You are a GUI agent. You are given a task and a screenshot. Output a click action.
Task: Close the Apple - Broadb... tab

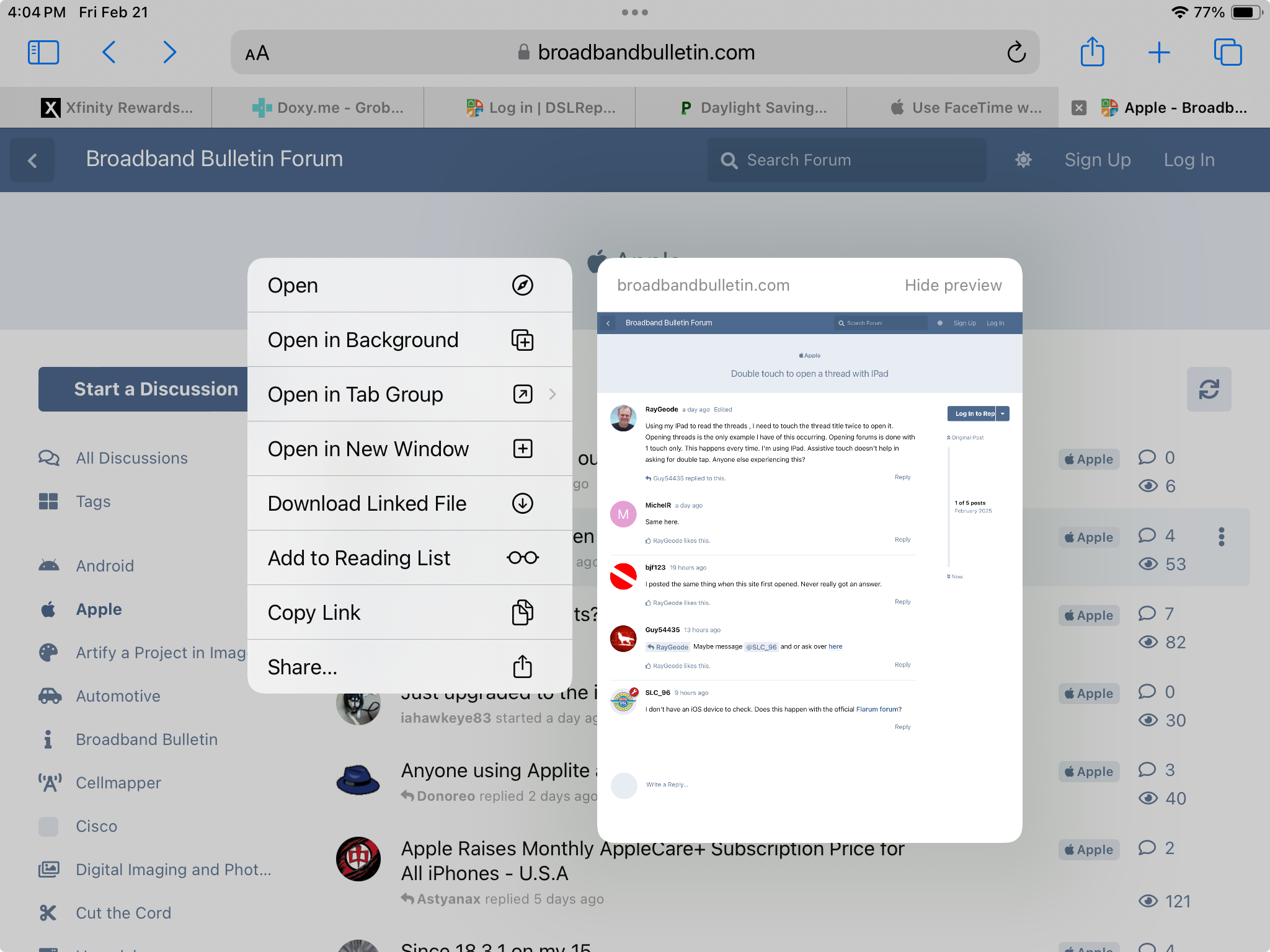tap(1079, 108)
